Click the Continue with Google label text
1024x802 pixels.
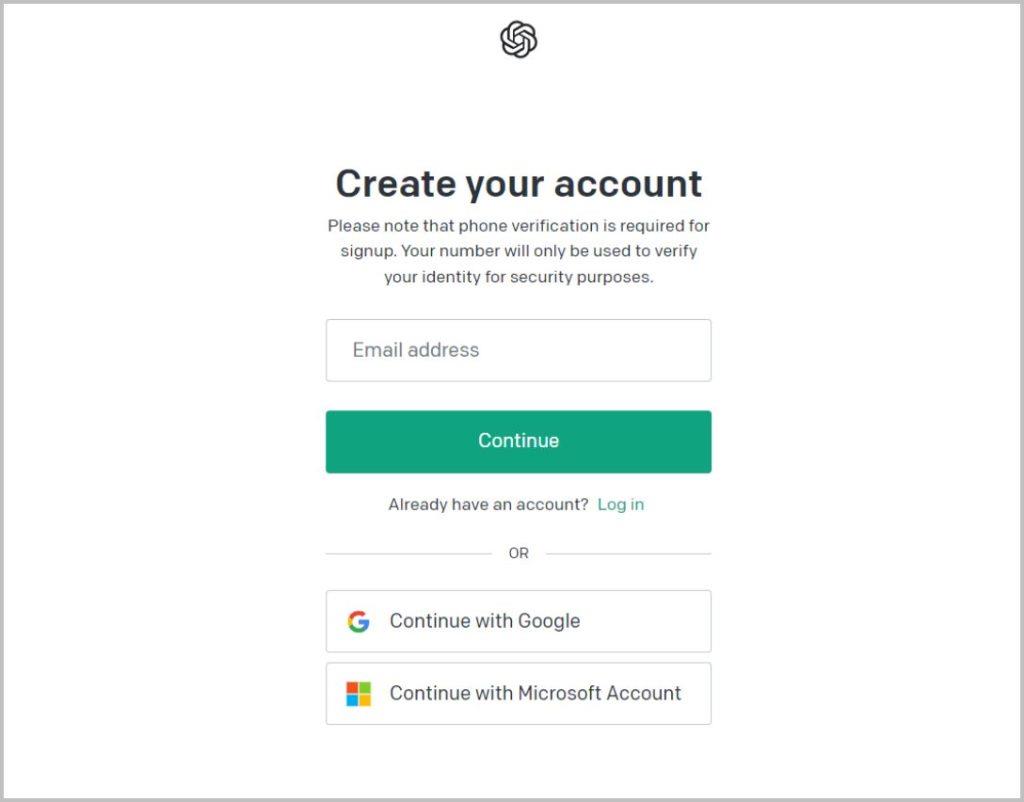pos(485,621)
